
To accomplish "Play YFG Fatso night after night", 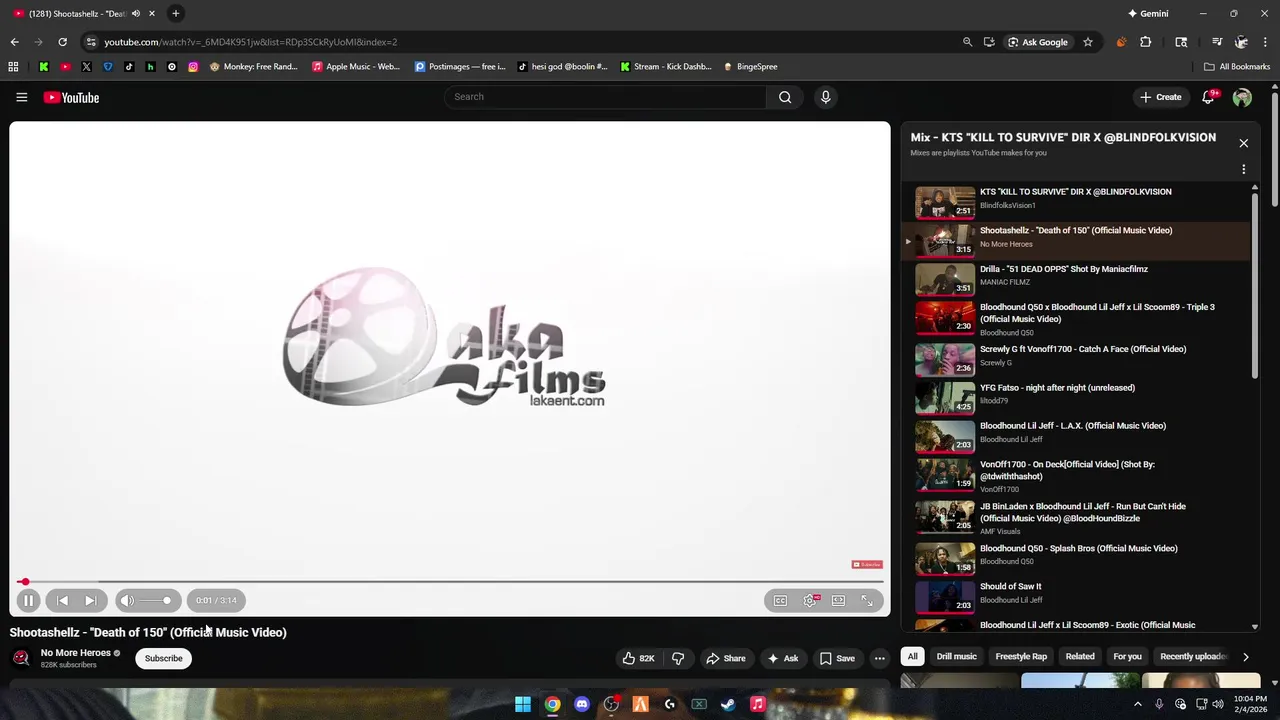I will (1075, 397).
